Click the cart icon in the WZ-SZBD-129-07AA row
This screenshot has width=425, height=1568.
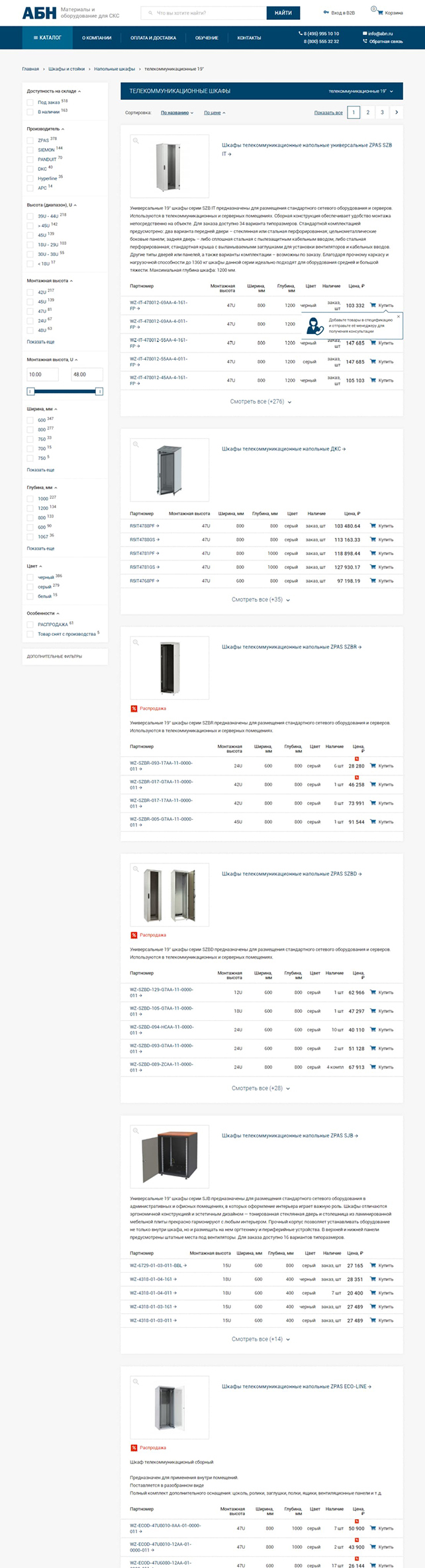[x=373, y=992]
